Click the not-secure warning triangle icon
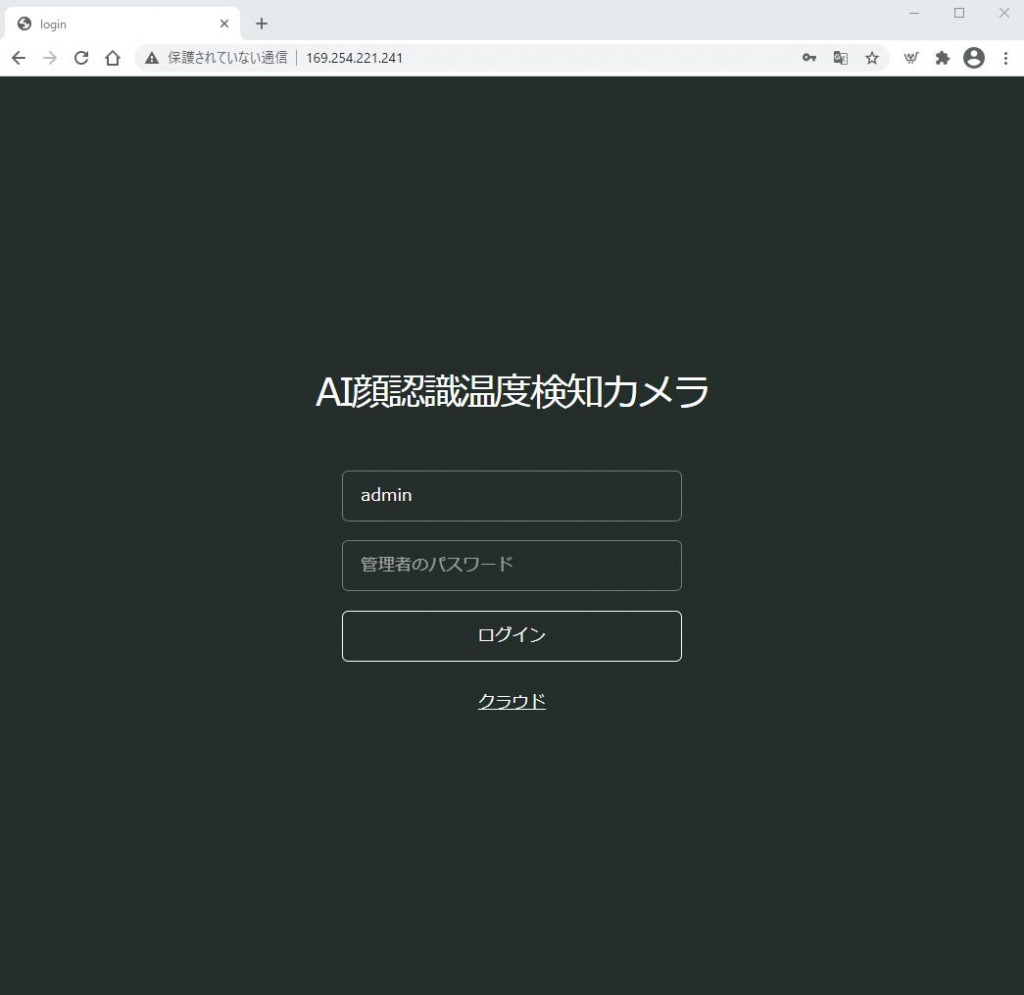 pos(152,58)
